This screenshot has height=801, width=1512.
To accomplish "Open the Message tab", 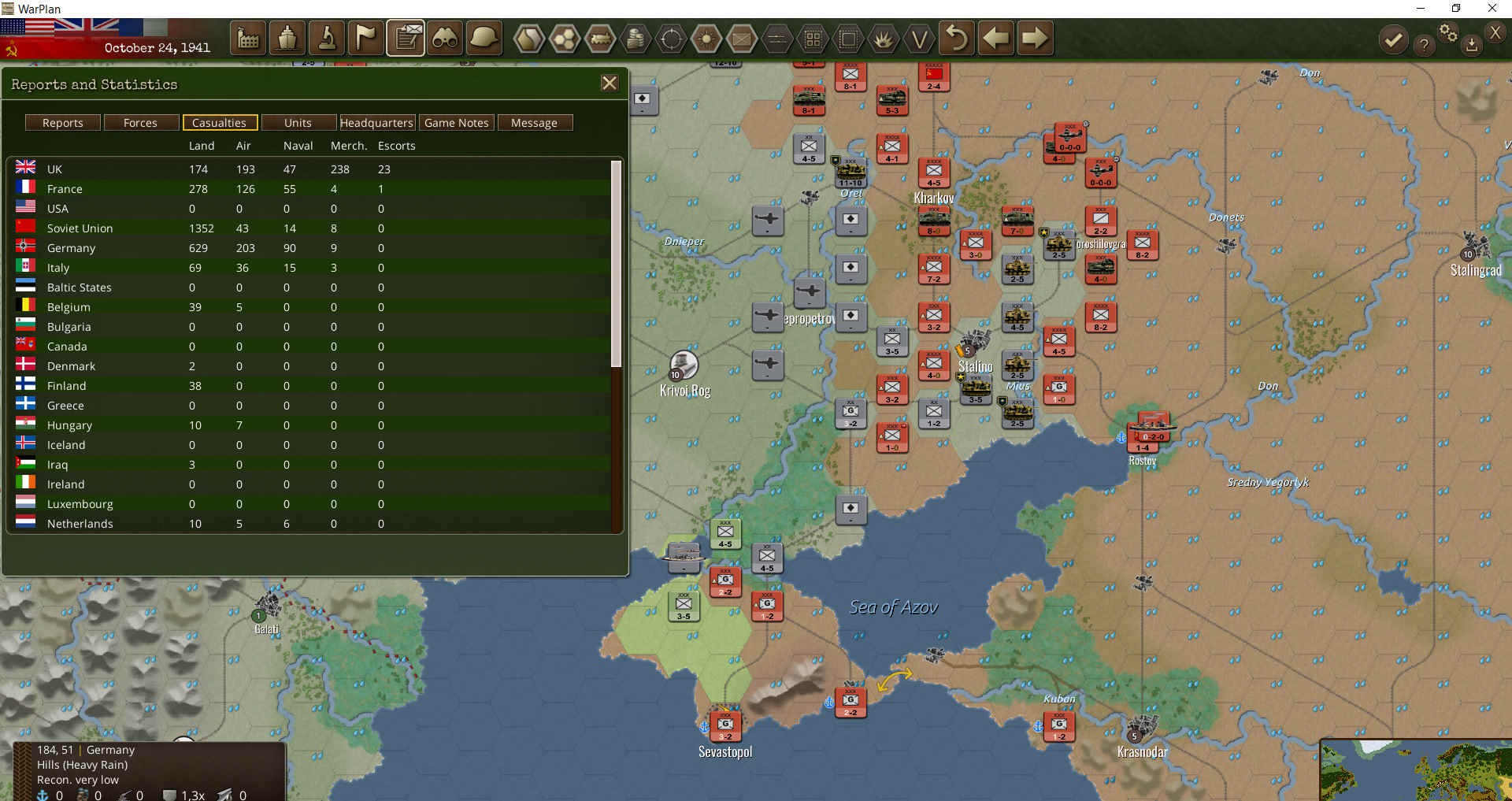I will (x=534, y=123).
